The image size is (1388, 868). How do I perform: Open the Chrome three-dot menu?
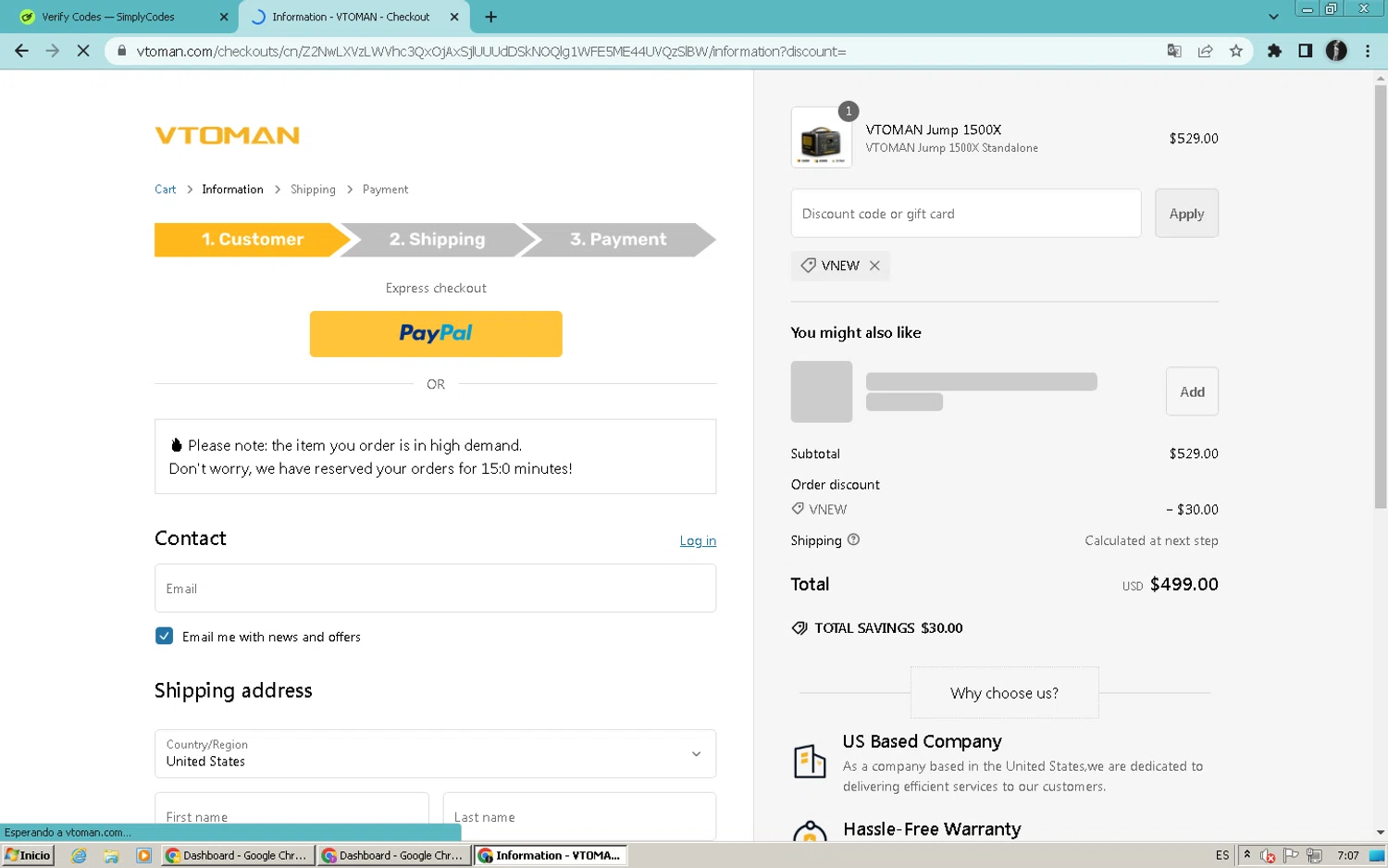[1368, 51]
